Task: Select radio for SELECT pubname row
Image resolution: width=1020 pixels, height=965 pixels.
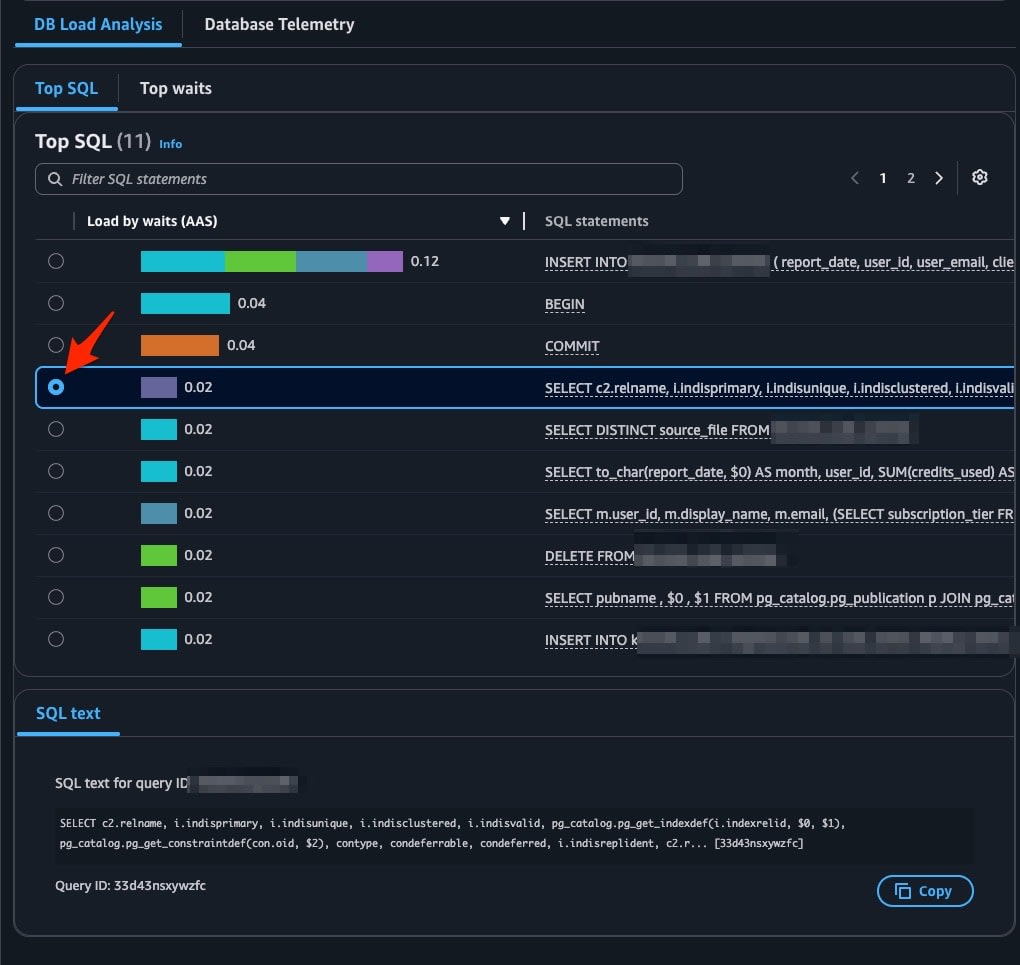Action: [x=56, y=597]
